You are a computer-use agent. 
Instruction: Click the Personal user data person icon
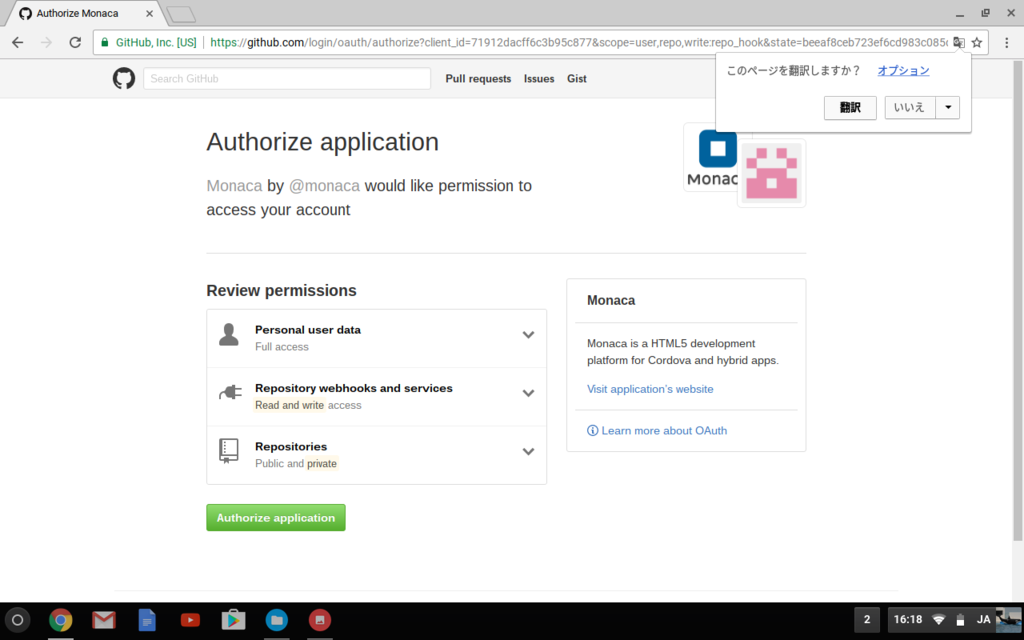pyautogui.click(x=229, y=334)
